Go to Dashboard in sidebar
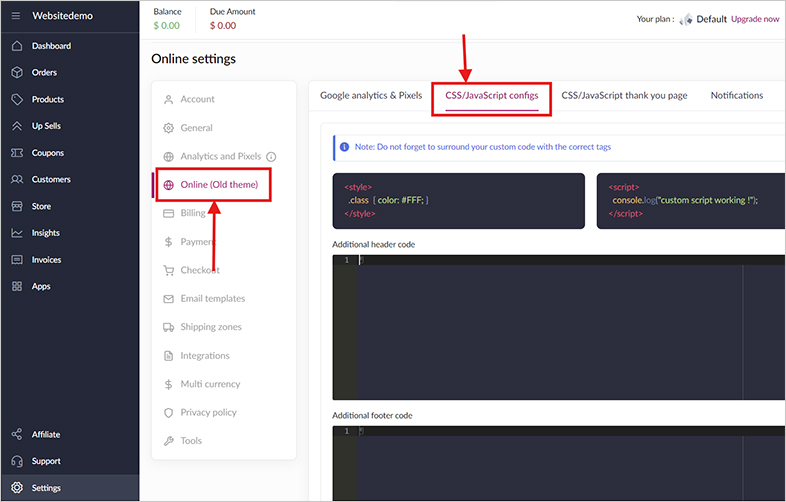786x502 pixels. [51, 46]
